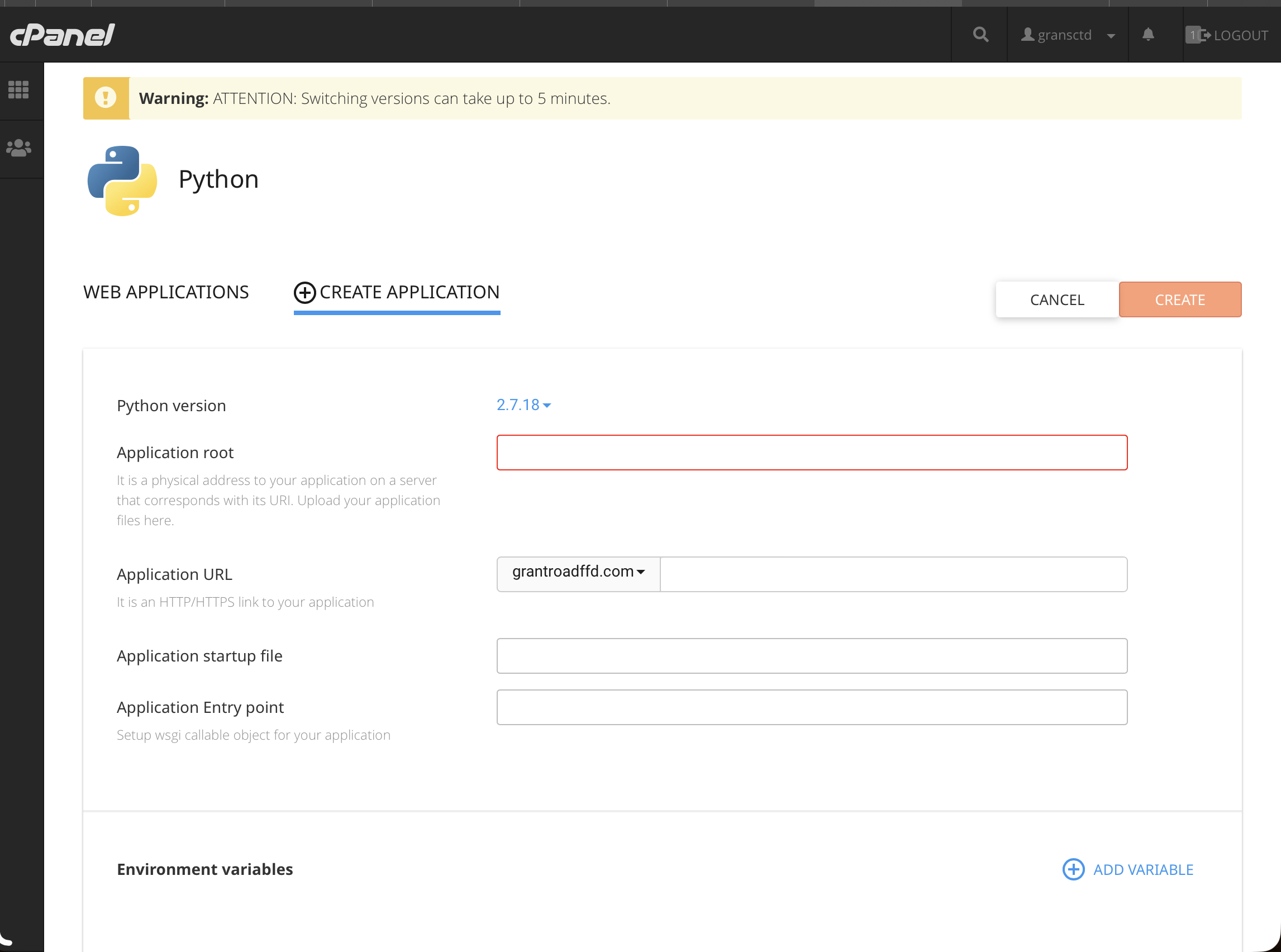Select the Create Application tab

tap(397, 292)
